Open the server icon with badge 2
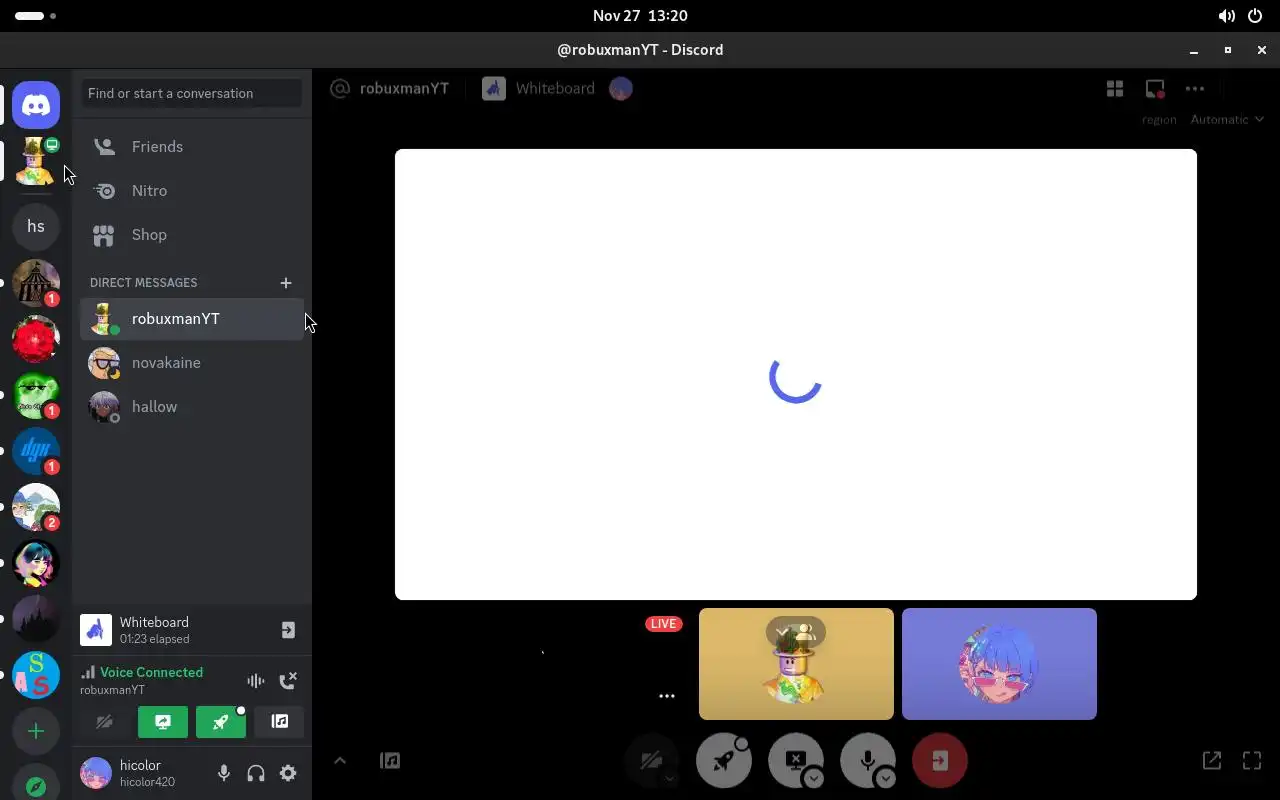Viewport: 1280px width, 800px height. (x=36, y=507)
